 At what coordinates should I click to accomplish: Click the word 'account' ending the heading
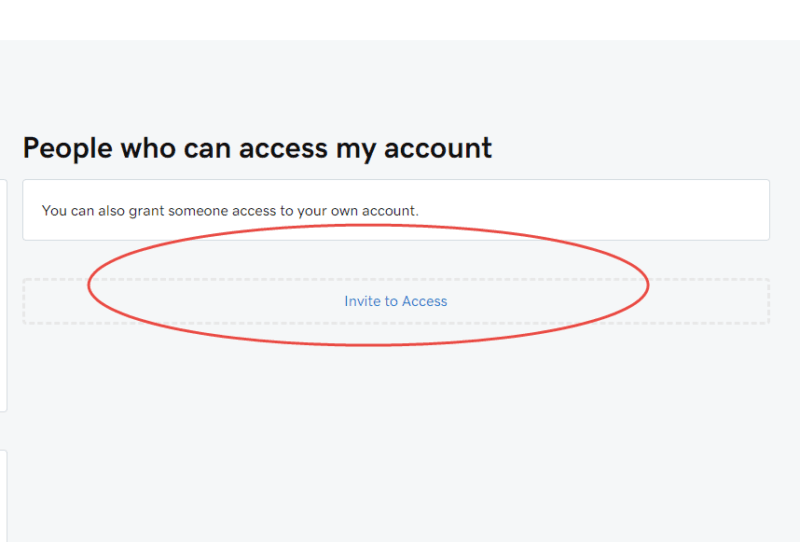click(438, 149)
